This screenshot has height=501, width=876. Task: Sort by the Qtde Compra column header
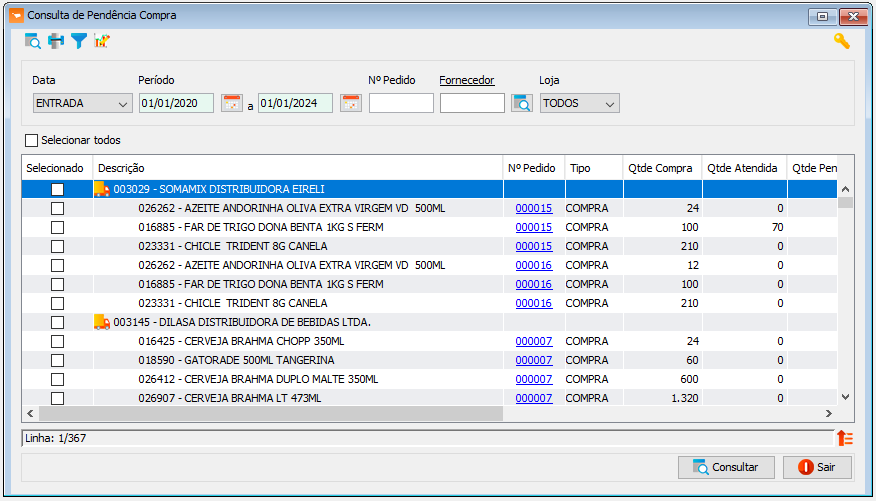pyautogui.click(x=662, y=168)
